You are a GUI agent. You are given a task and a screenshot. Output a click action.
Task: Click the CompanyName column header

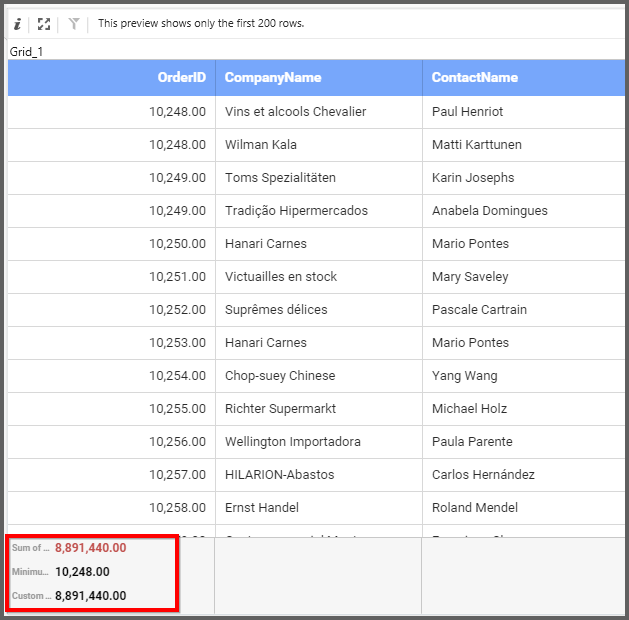click(272, 77)
